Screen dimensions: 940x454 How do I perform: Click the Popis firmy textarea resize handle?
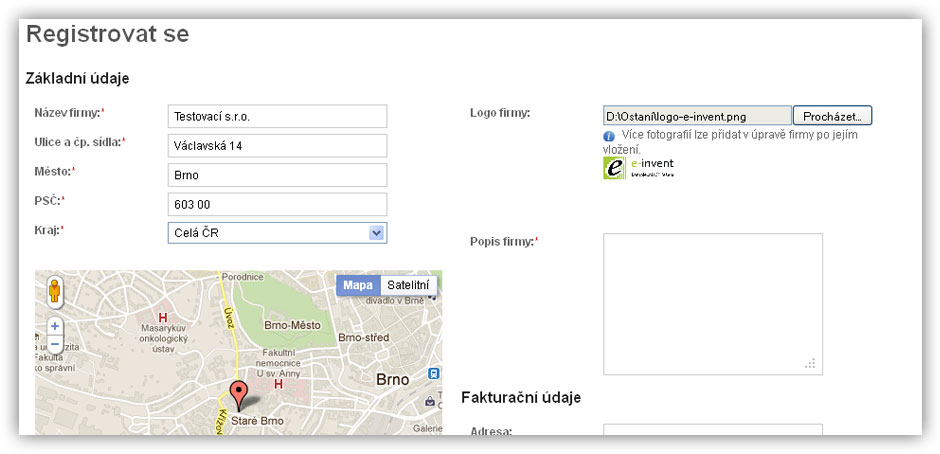811,364
